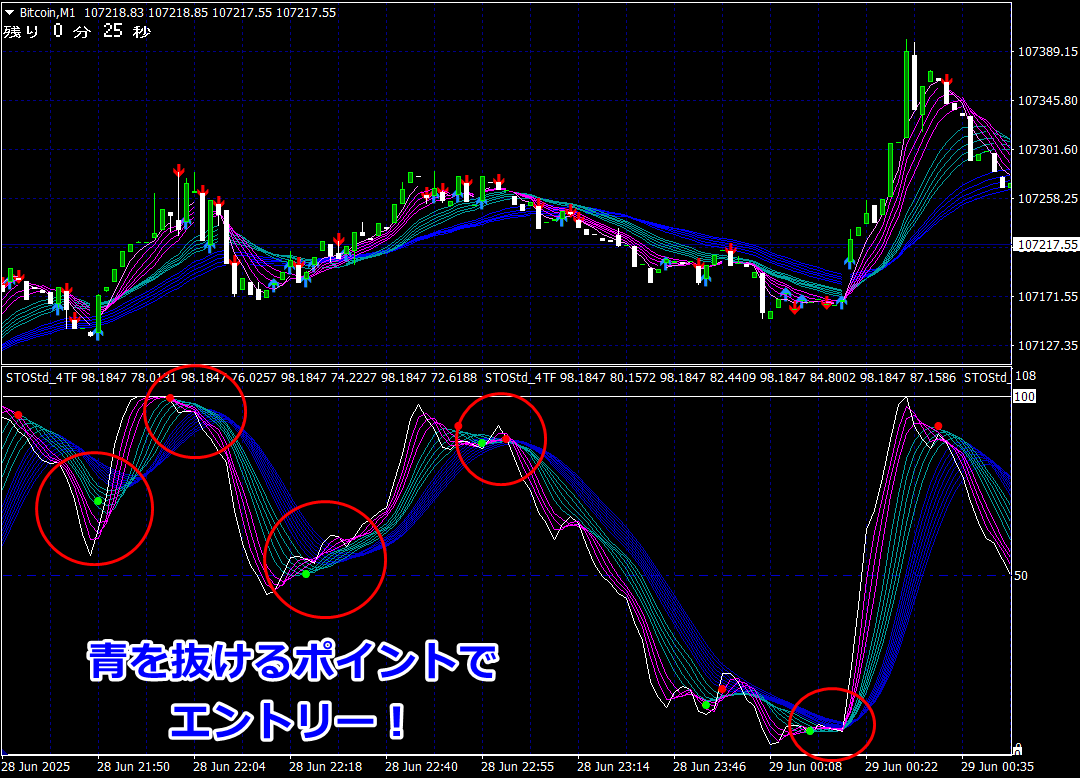Screen dimensions: 1080x778
Task: Click the 28 Jun 22:04 time label
Action: click(x=229, y=766)
